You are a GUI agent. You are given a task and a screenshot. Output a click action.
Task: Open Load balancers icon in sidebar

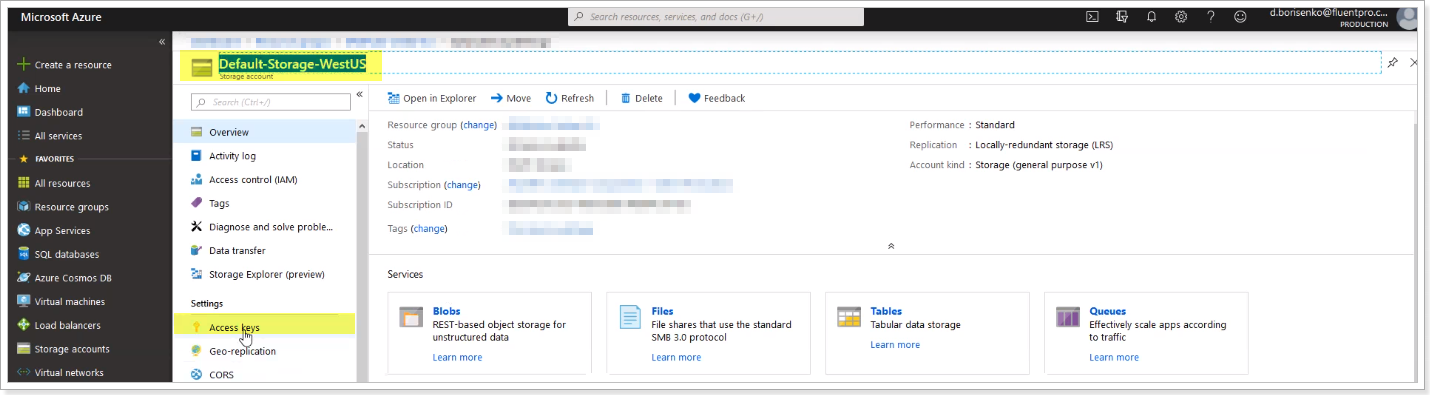tap(24, 325)
